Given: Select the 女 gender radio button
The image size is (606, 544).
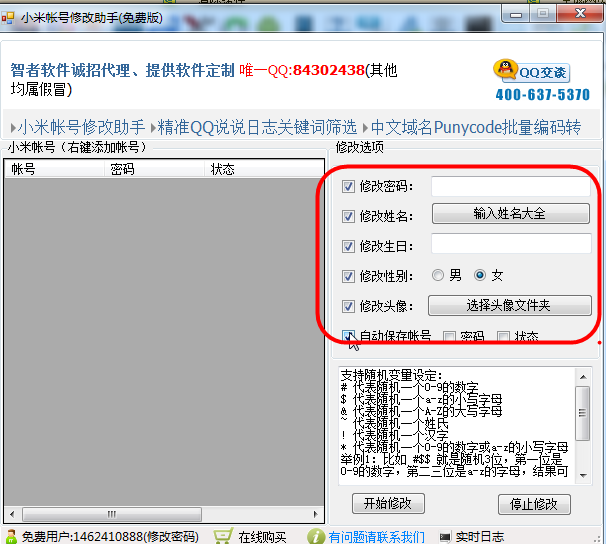Looking at the screenshot, I should tap(480, 275).
